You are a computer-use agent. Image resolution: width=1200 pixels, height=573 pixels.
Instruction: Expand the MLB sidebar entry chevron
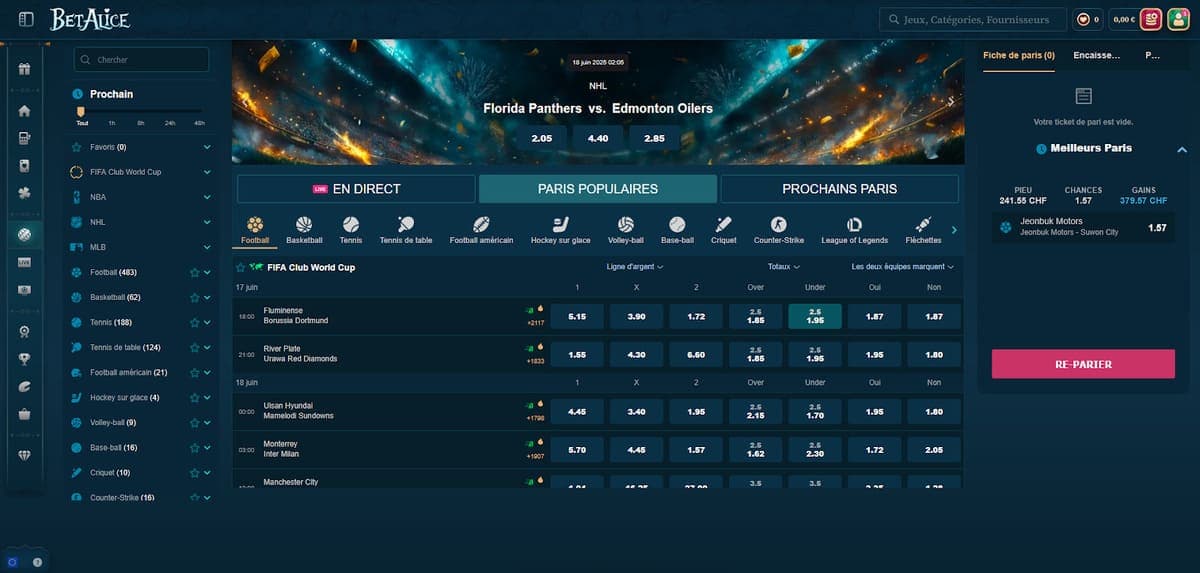tap(207, 247)
